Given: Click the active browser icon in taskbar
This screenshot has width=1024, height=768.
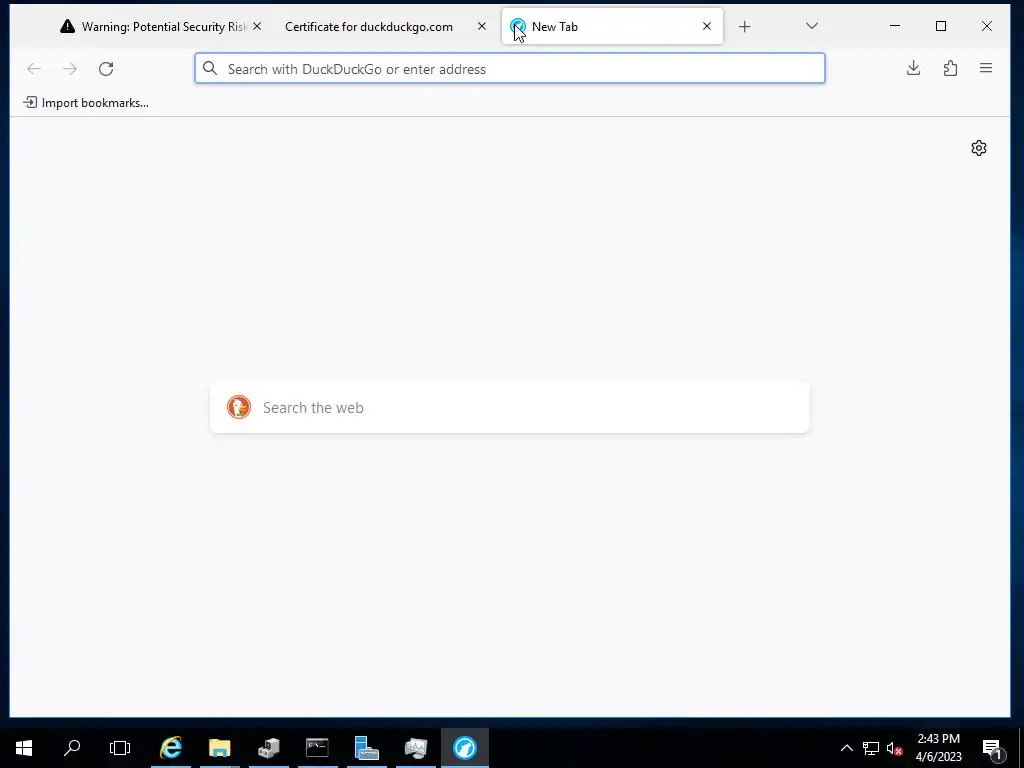Looking at the screenshot, I should click(464, 747).
